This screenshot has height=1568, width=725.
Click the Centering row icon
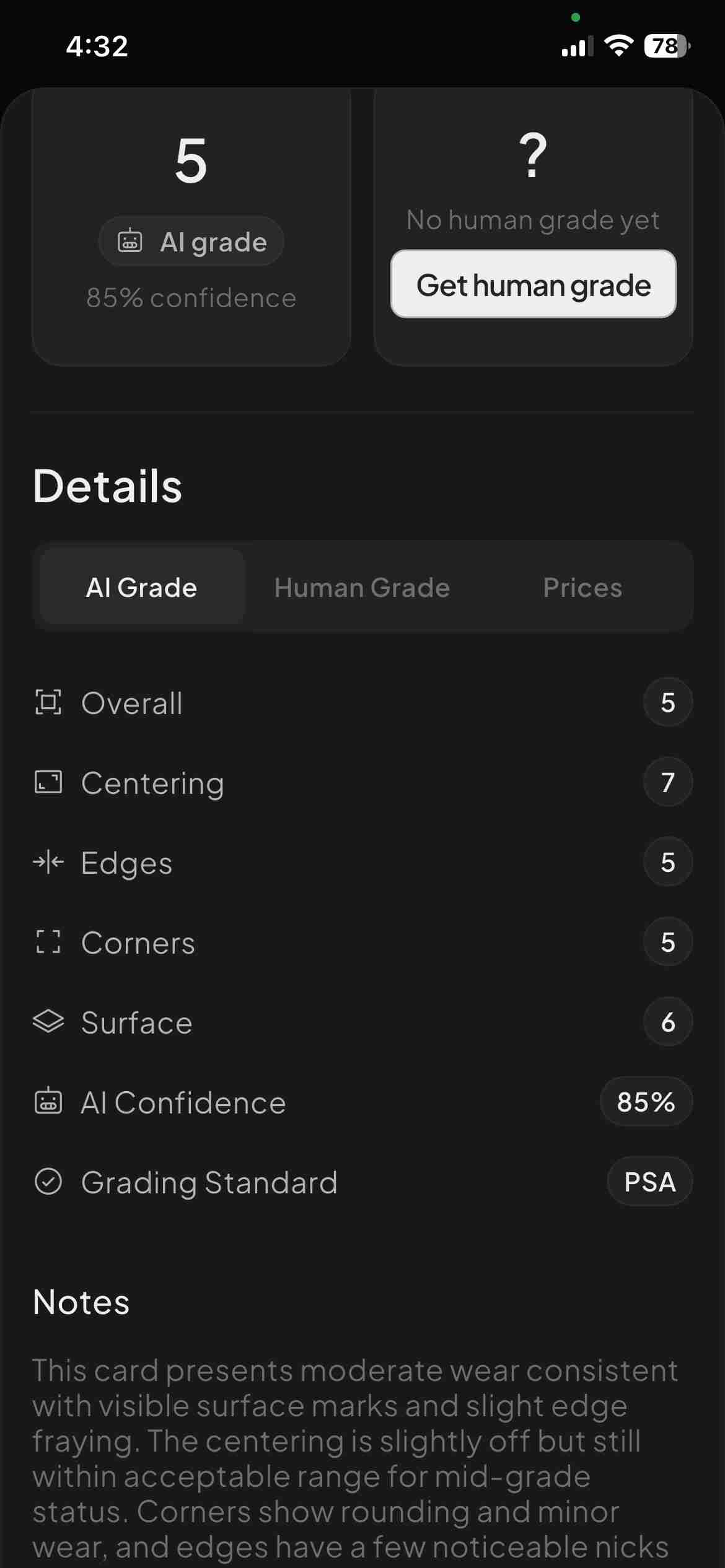[48, 782]
